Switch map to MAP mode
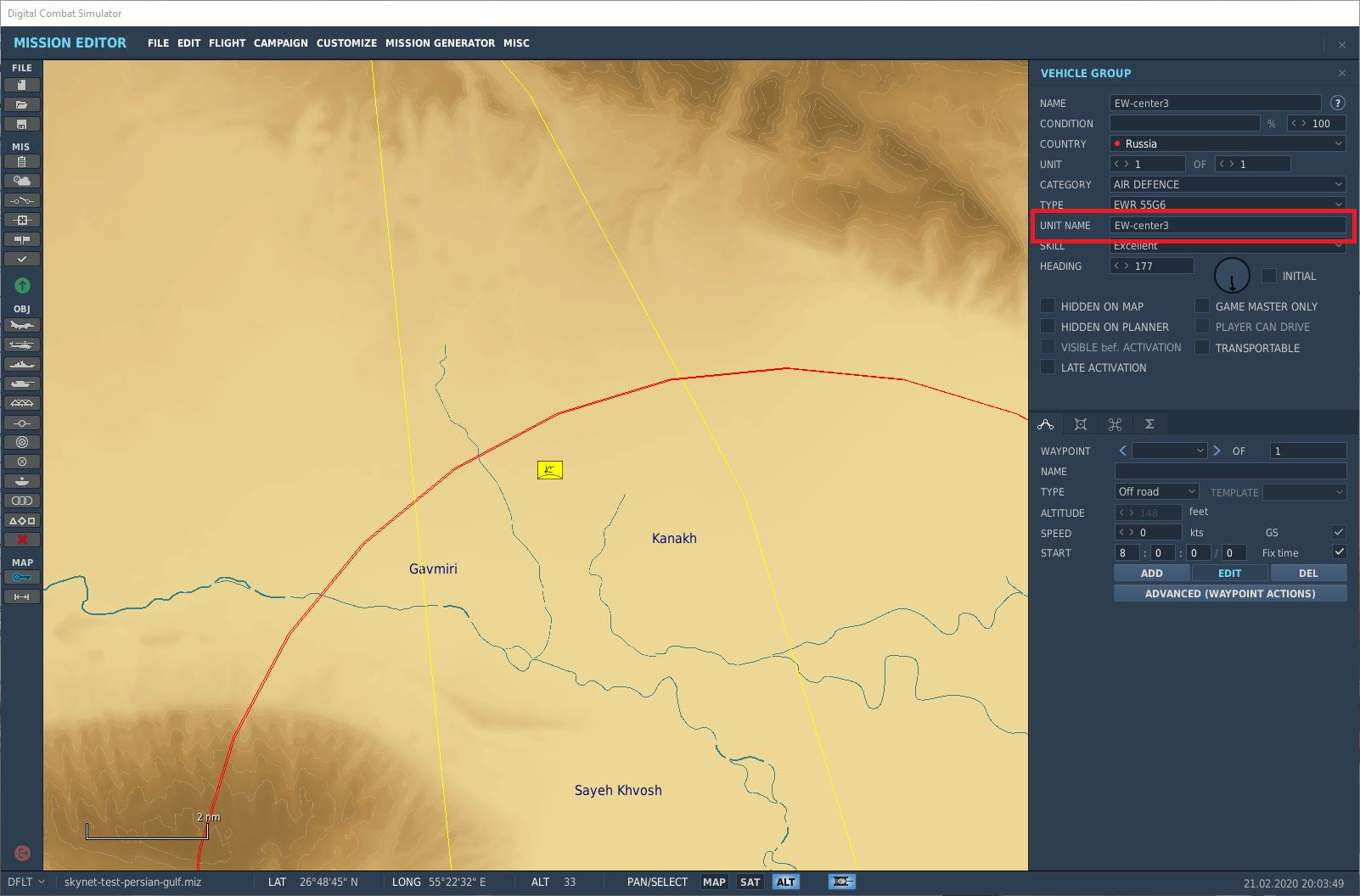Image resolution: width=1360 pixels, height=896 pixels. pos(714,882)
